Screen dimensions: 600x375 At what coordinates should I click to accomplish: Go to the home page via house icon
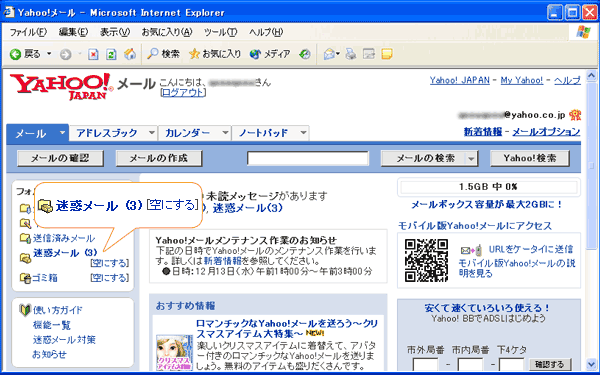130,54
